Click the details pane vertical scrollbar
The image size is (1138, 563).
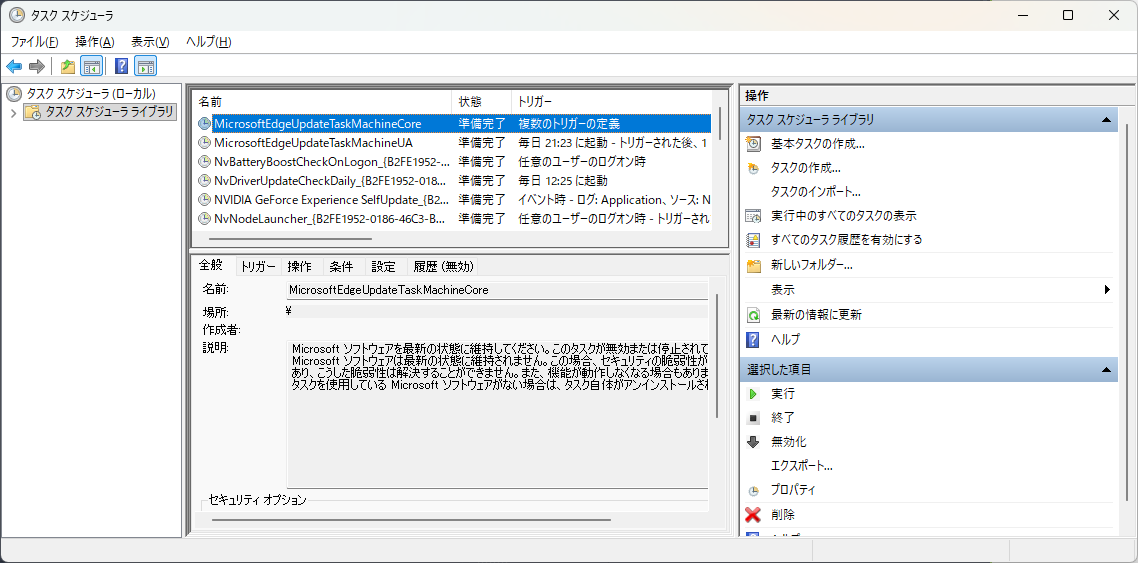tap(718, 356)
